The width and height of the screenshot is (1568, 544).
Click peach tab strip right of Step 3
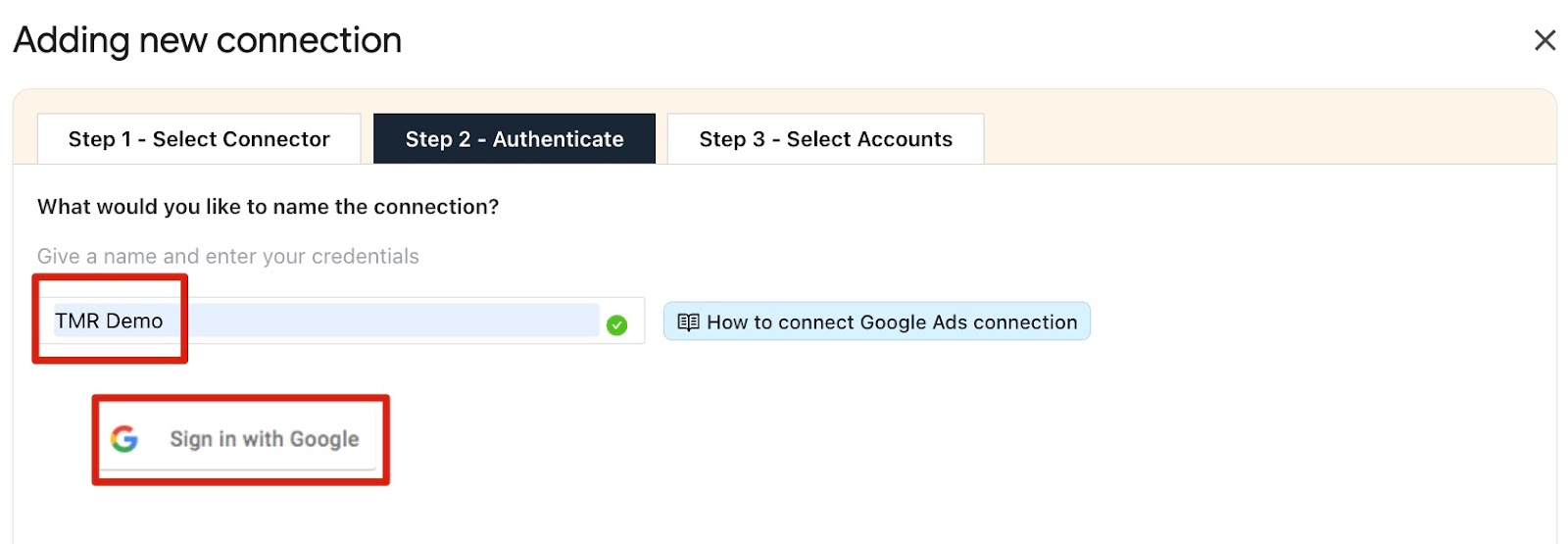[1264, 132]
